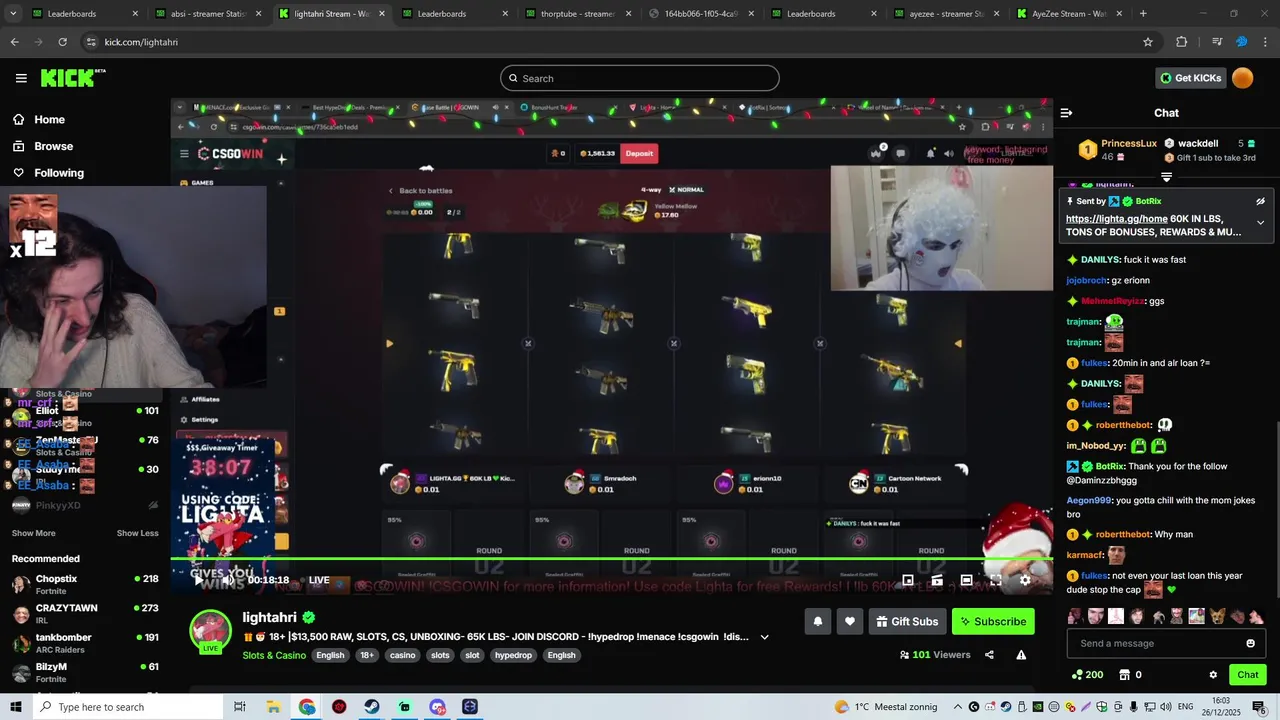
Task: Open the chat settings gear
Action: (1213, 675)
